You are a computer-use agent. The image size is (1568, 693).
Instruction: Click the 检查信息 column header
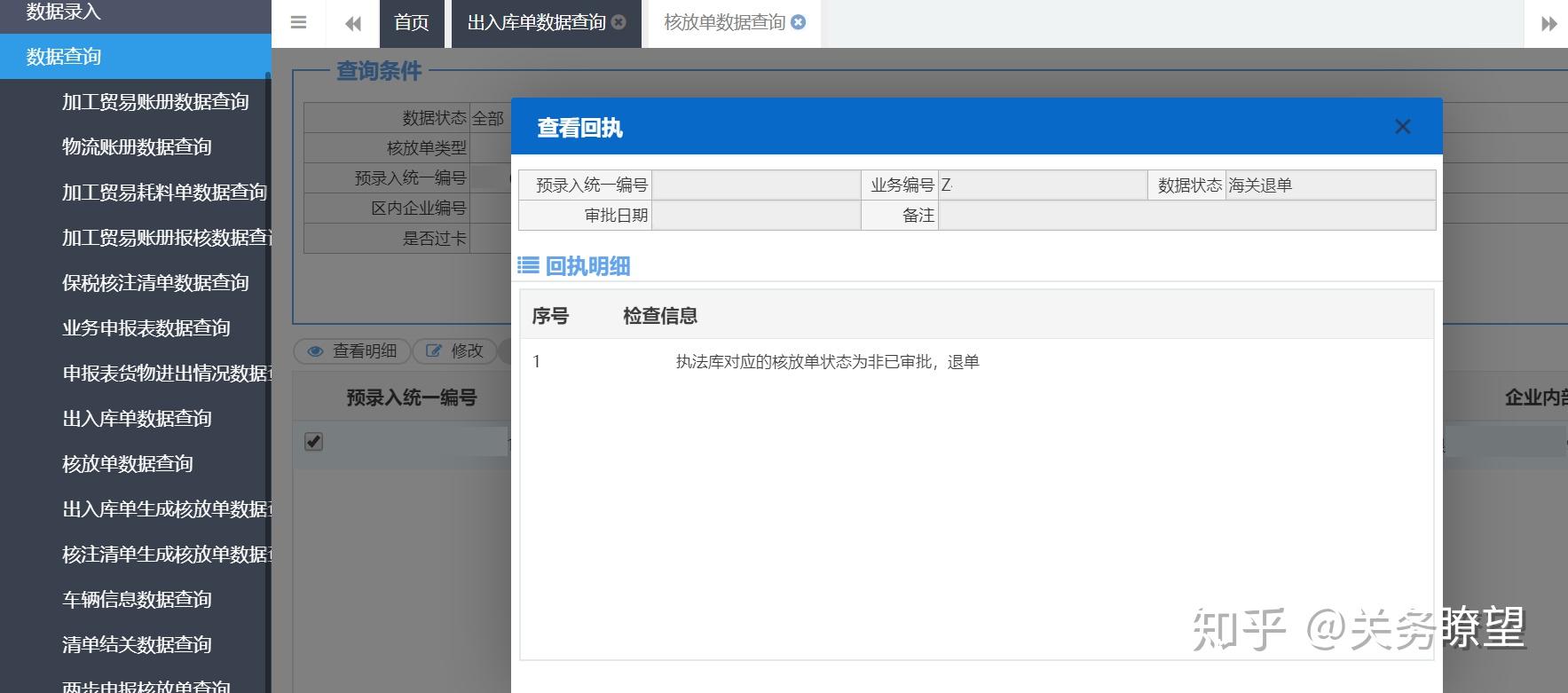tap(660, 316)
